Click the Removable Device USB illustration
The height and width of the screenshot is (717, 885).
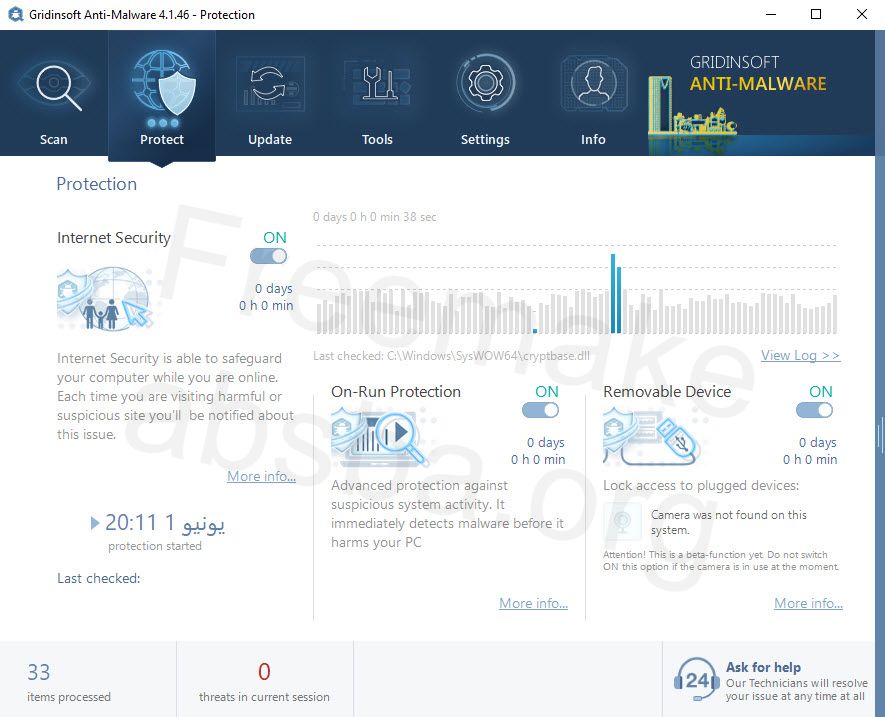pyautogui.click(x=651, y=438)
